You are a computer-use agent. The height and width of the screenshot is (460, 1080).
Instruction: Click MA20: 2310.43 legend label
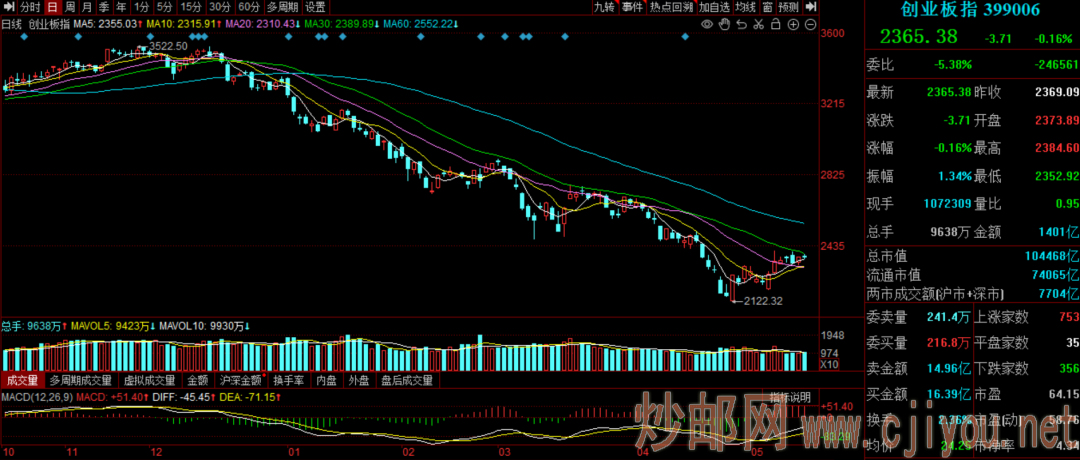[x=262, y=24]
